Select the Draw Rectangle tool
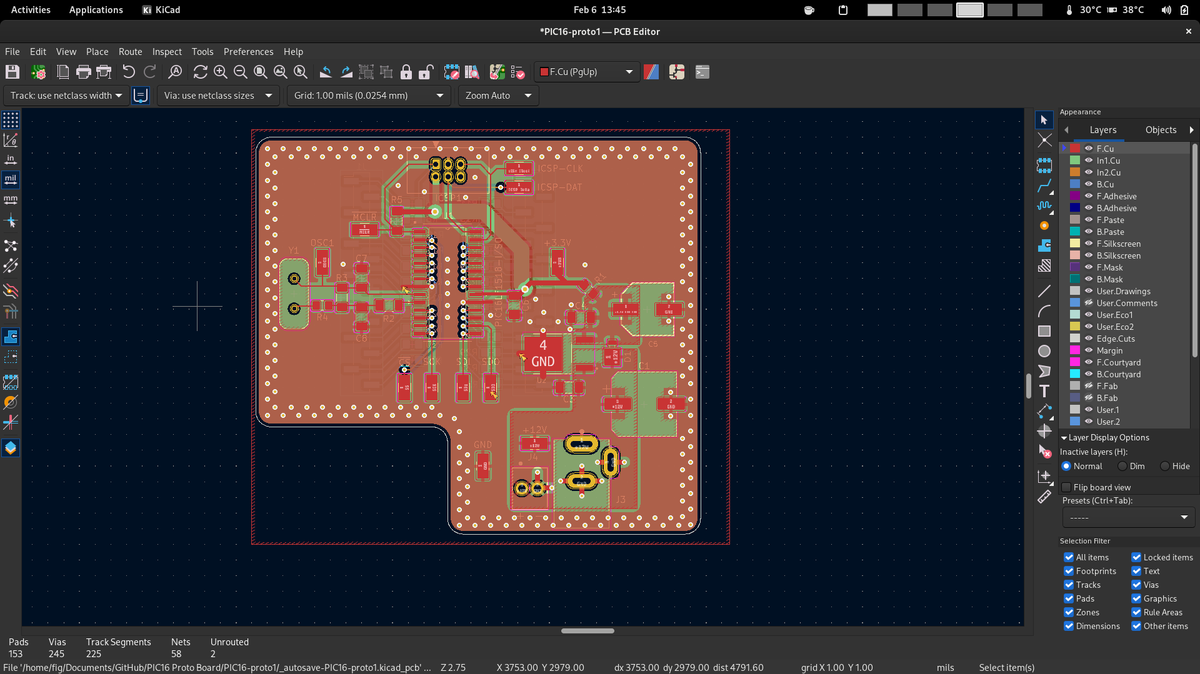The width and height of the screenshot is (1200, 674). click(1044, 331)
